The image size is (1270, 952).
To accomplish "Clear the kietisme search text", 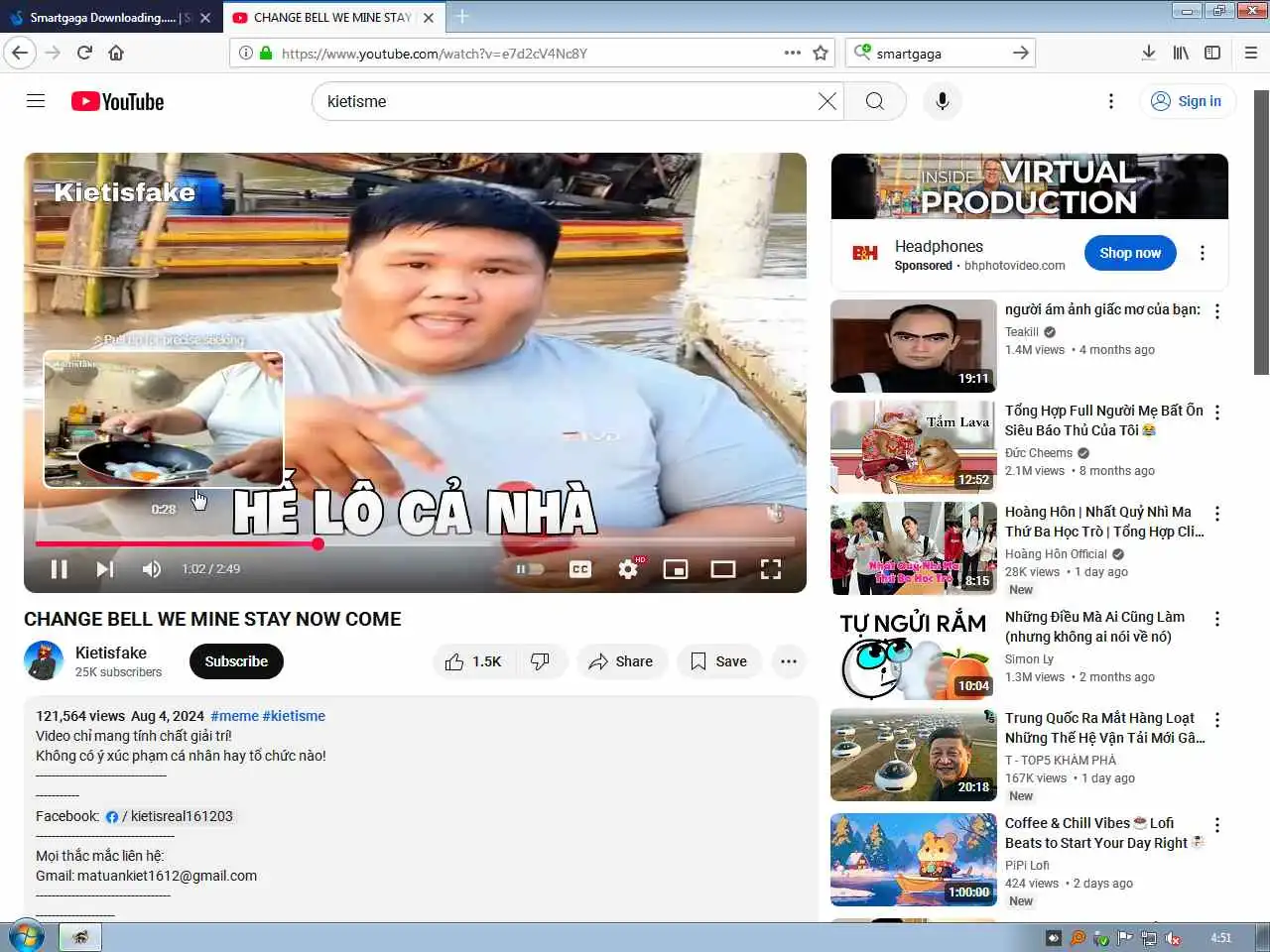I will (826, 101).
